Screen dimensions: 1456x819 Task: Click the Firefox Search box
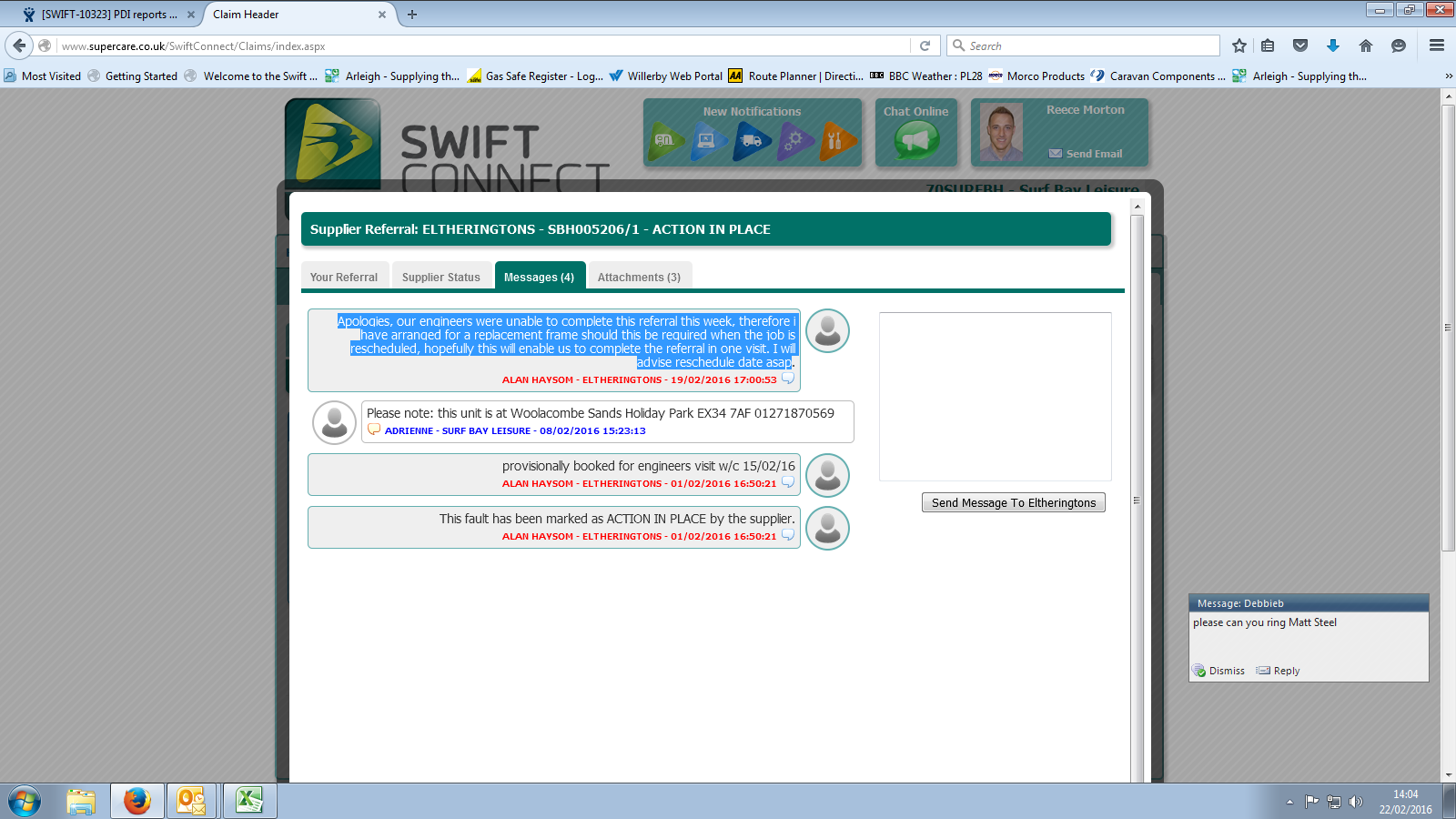(1083, 45)
